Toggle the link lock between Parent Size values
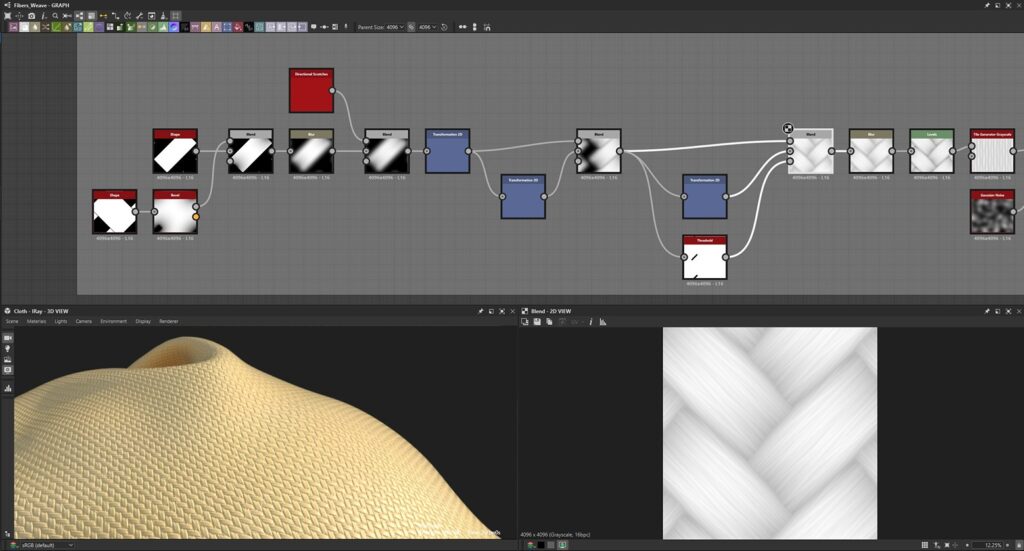The width and height of the screenshot is (1024, 551). click(x=411, y=27)
